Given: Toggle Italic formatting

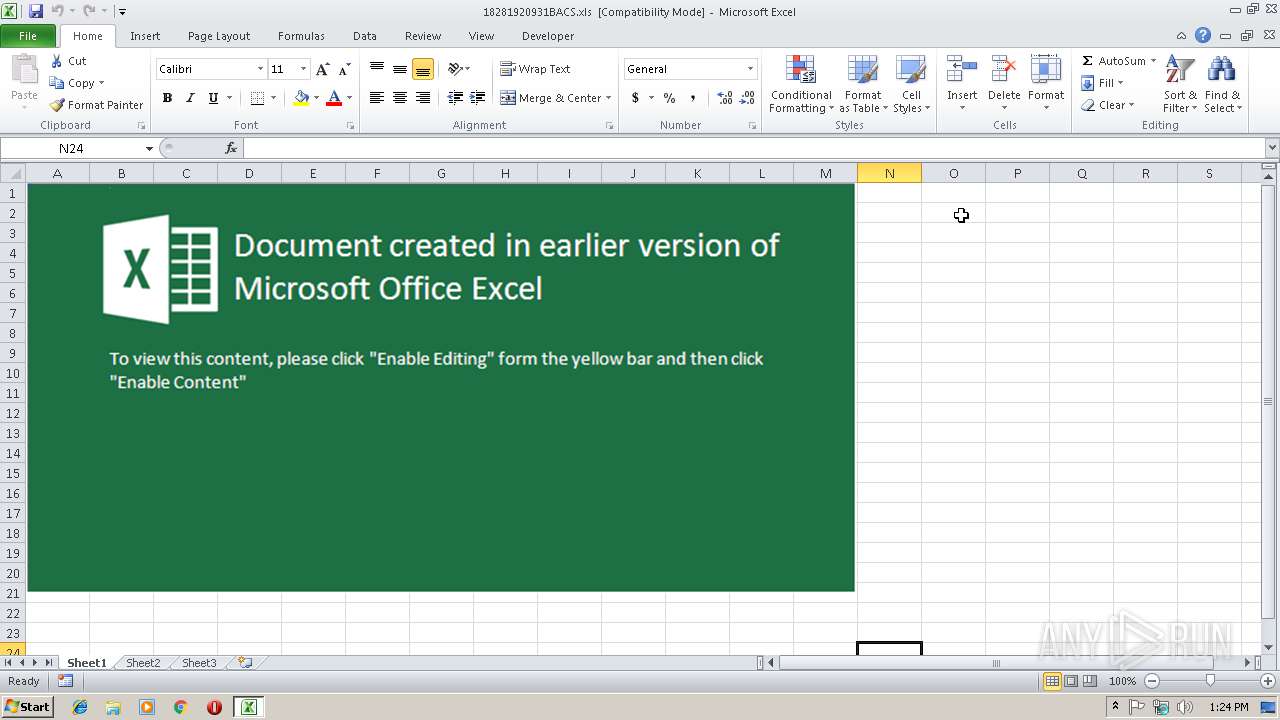Looking at the screenshot, I should [x=190, y=98].
